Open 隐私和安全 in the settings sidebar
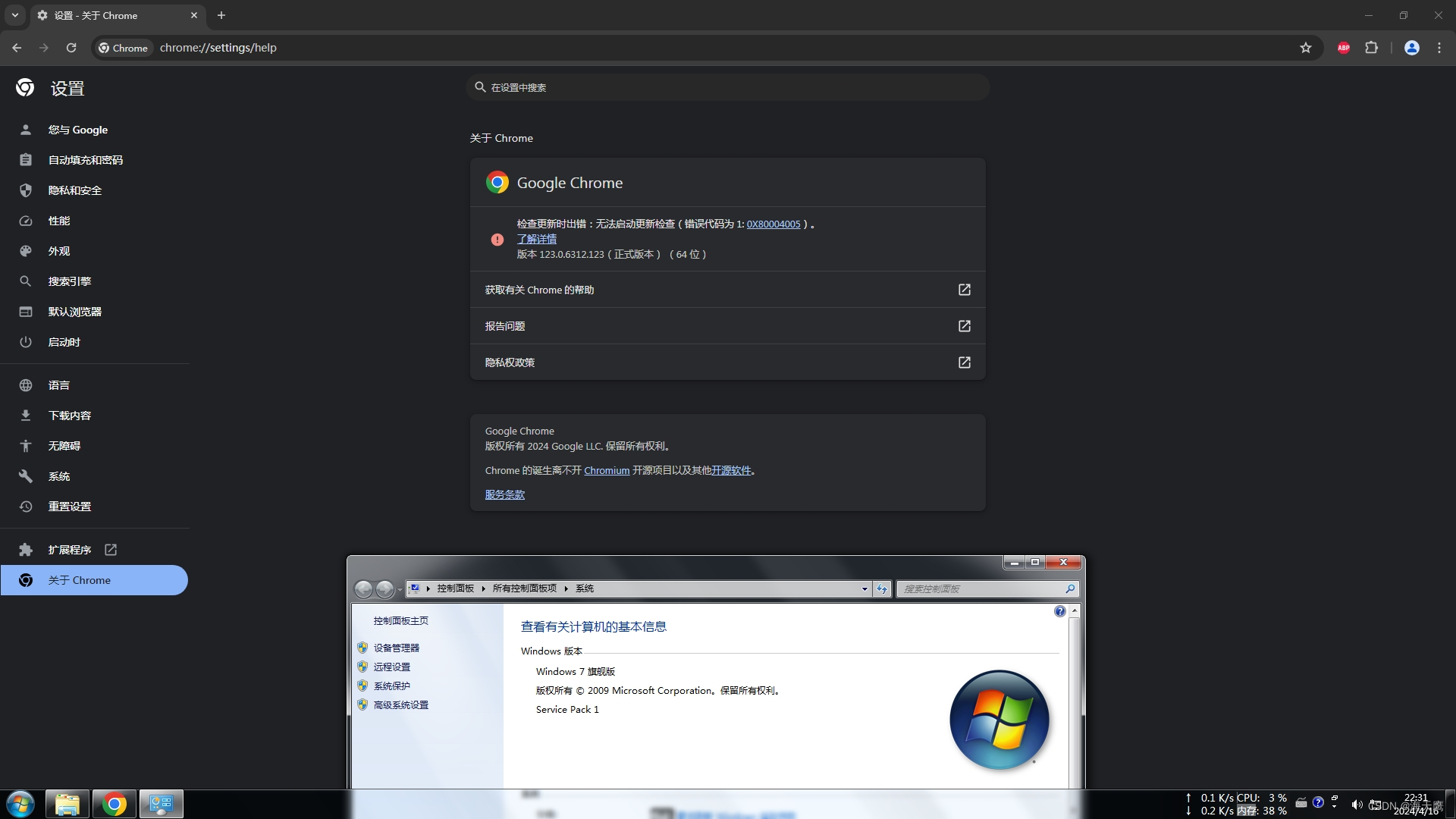Image resolution: width=1456 pixels, height=819 pixels. 74,190
